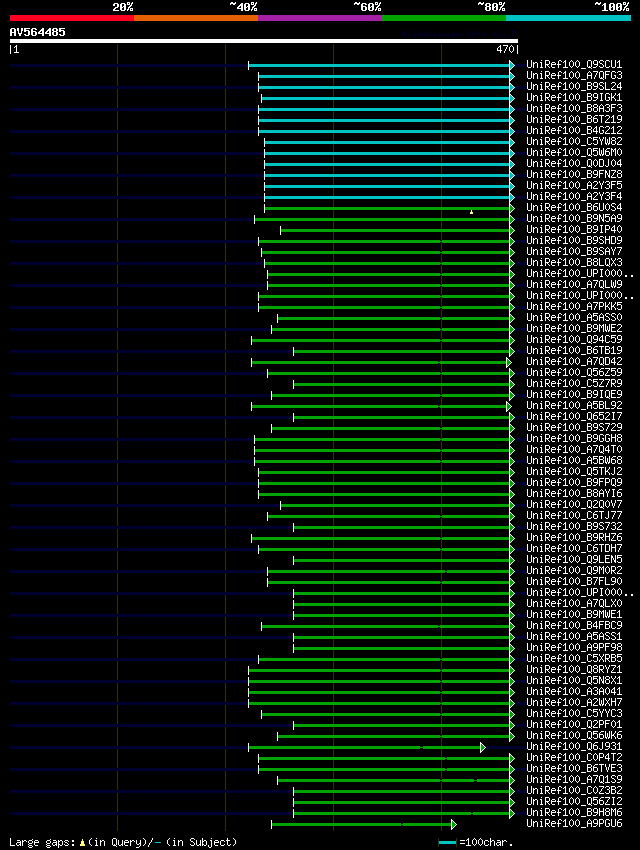Click the Large gaps legend text
This screenshot has height=850, width=640.
pos(123,842)
